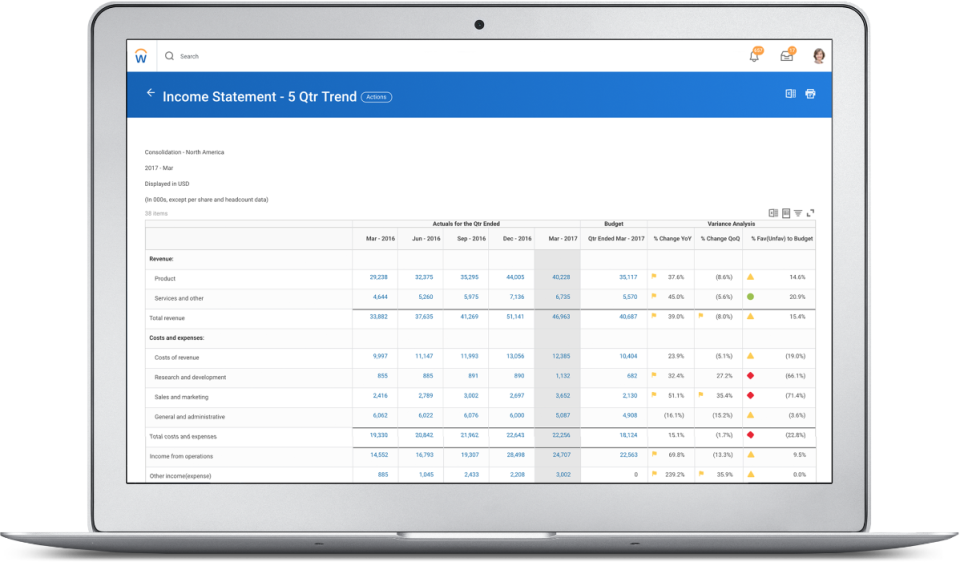960x570 pixels.
Task: Print the report using printer icon
Action: pos(811,94)
